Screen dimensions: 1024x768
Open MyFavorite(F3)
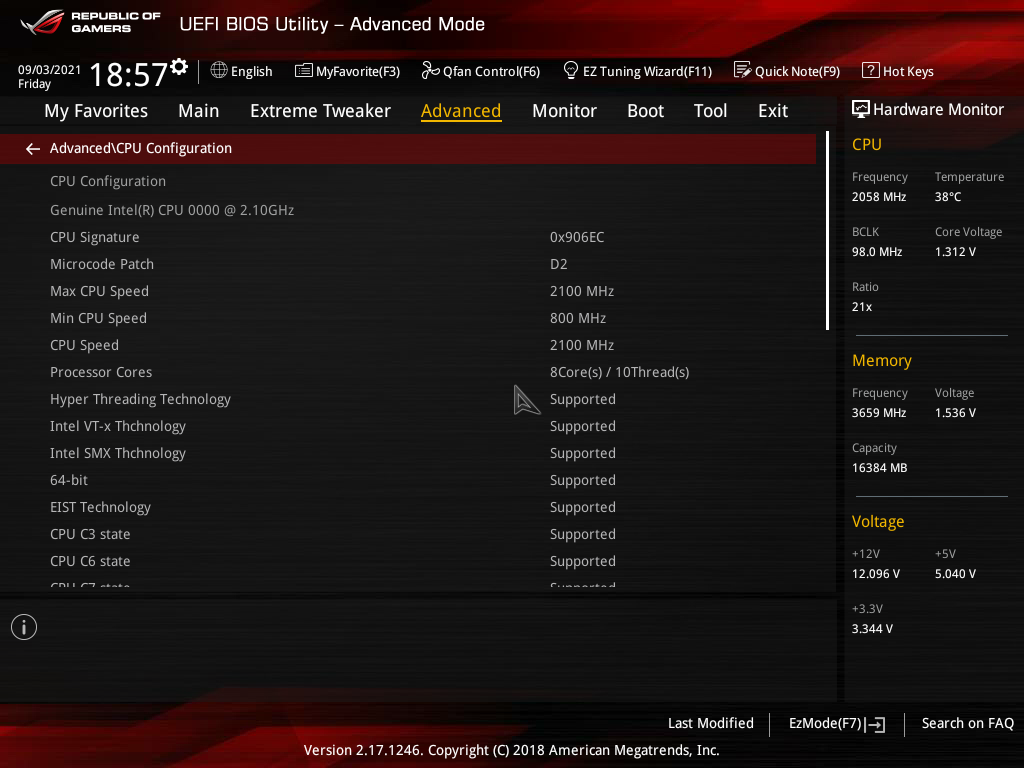click(x=358, y=71)
